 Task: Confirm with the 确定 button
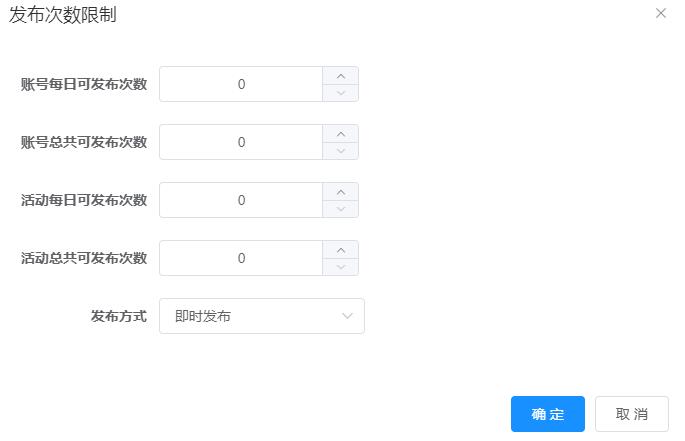pos(548,414)
